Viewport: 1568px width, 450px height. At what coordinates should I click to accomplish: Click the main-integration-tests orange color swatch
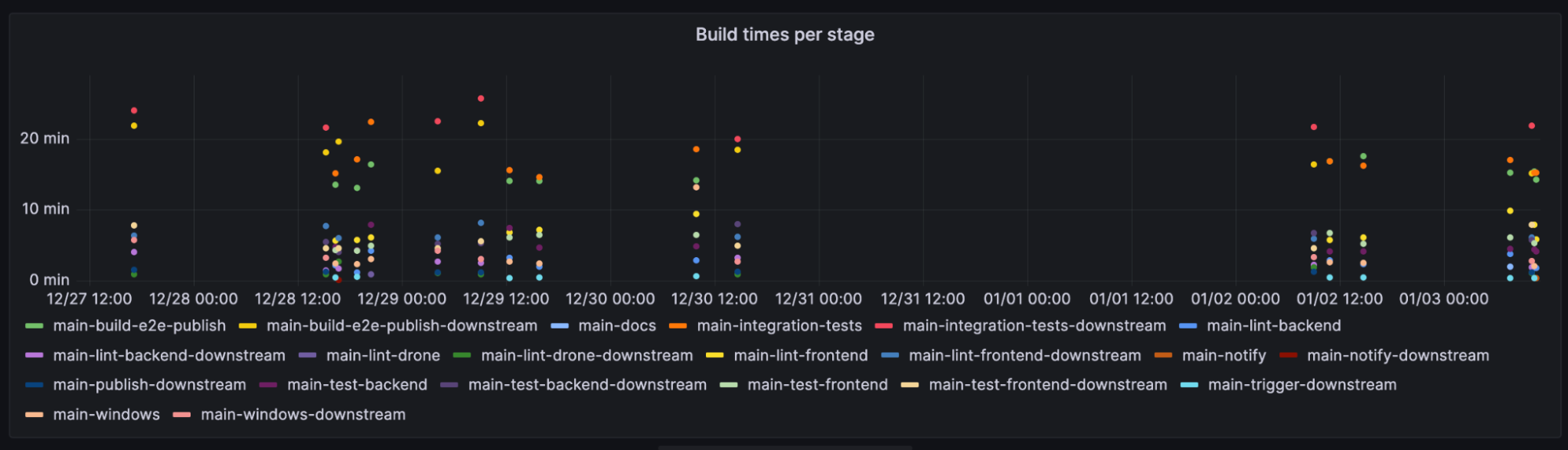pos(678,326)
